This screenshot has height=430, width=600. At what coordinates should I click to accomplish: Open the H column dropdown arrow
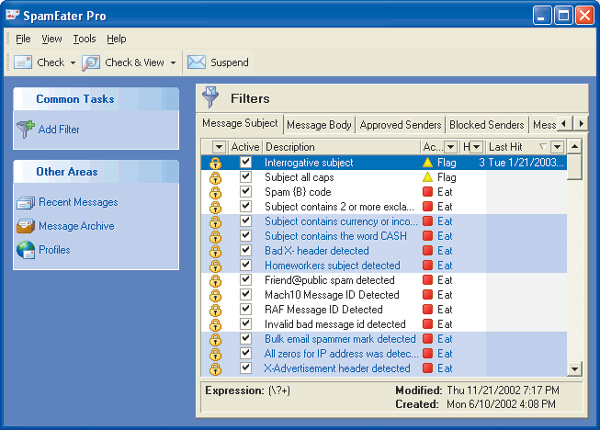[476, 147]
